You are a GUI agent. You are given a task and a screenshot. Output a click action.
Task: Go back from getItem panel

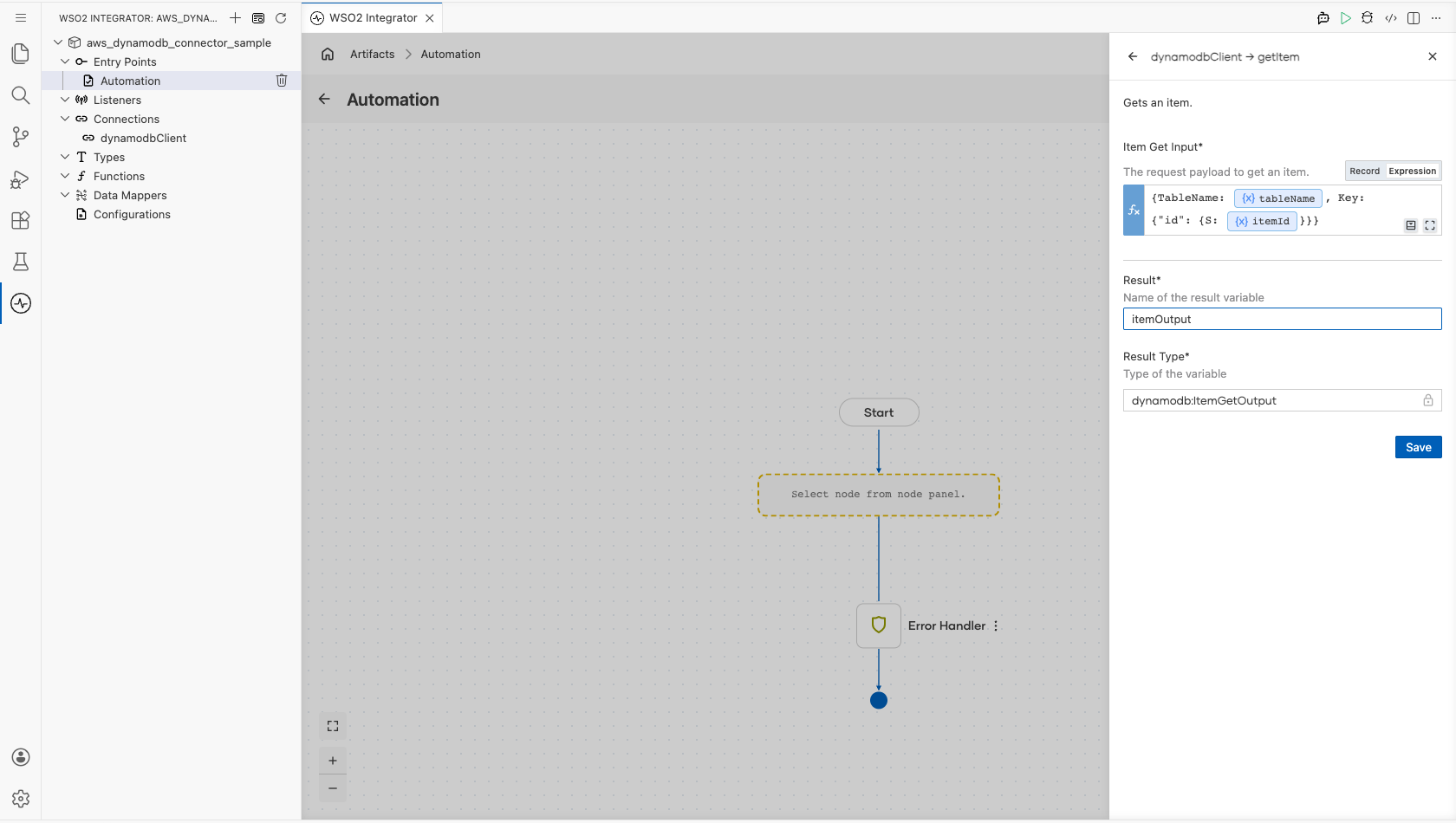[x=1133, y=56]
